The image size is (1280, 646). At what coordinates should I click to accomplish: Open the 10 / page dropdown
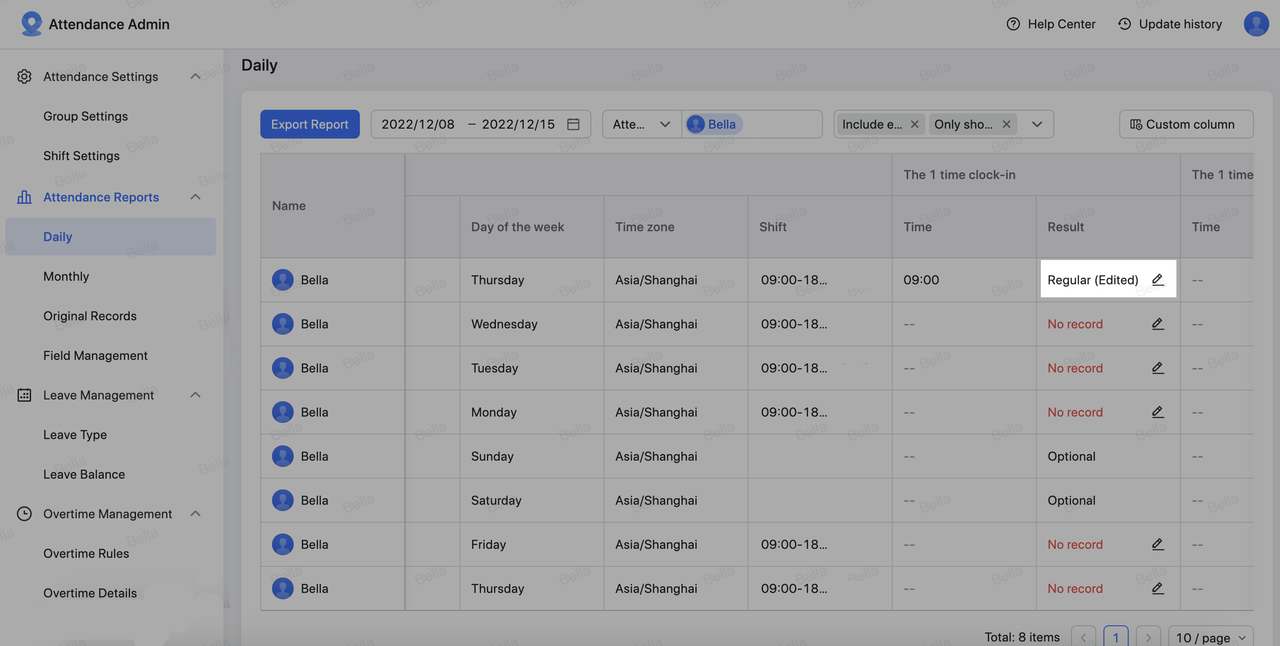coord(1213,637)
